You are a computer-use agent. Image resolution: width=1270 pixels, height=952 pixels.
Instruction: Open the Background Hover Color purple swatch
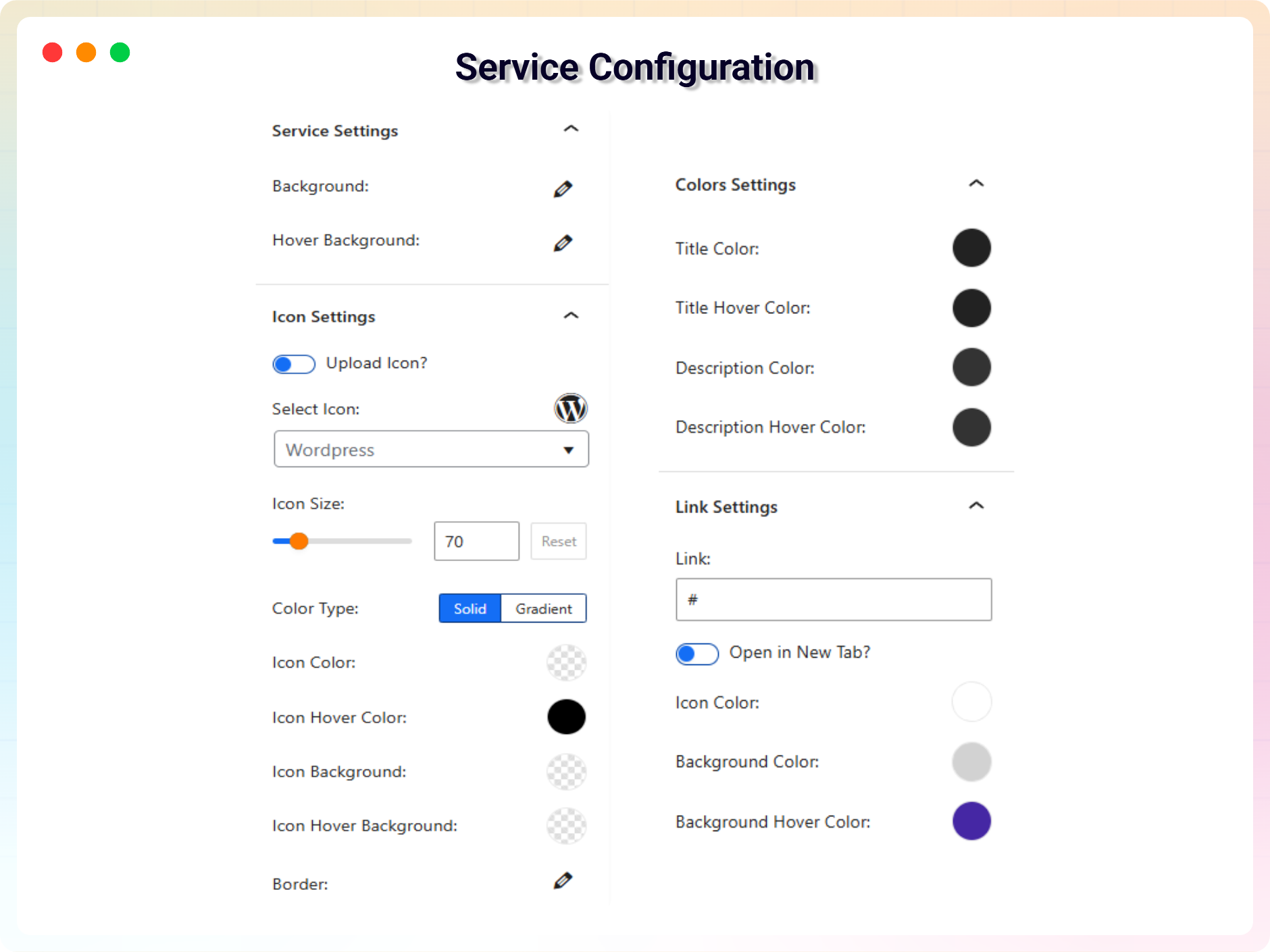tap(971, 821)
